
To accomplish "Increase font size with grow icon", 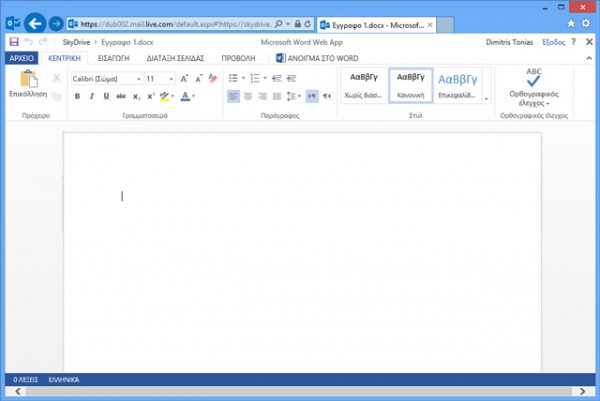I will click(x=184, y=79).
